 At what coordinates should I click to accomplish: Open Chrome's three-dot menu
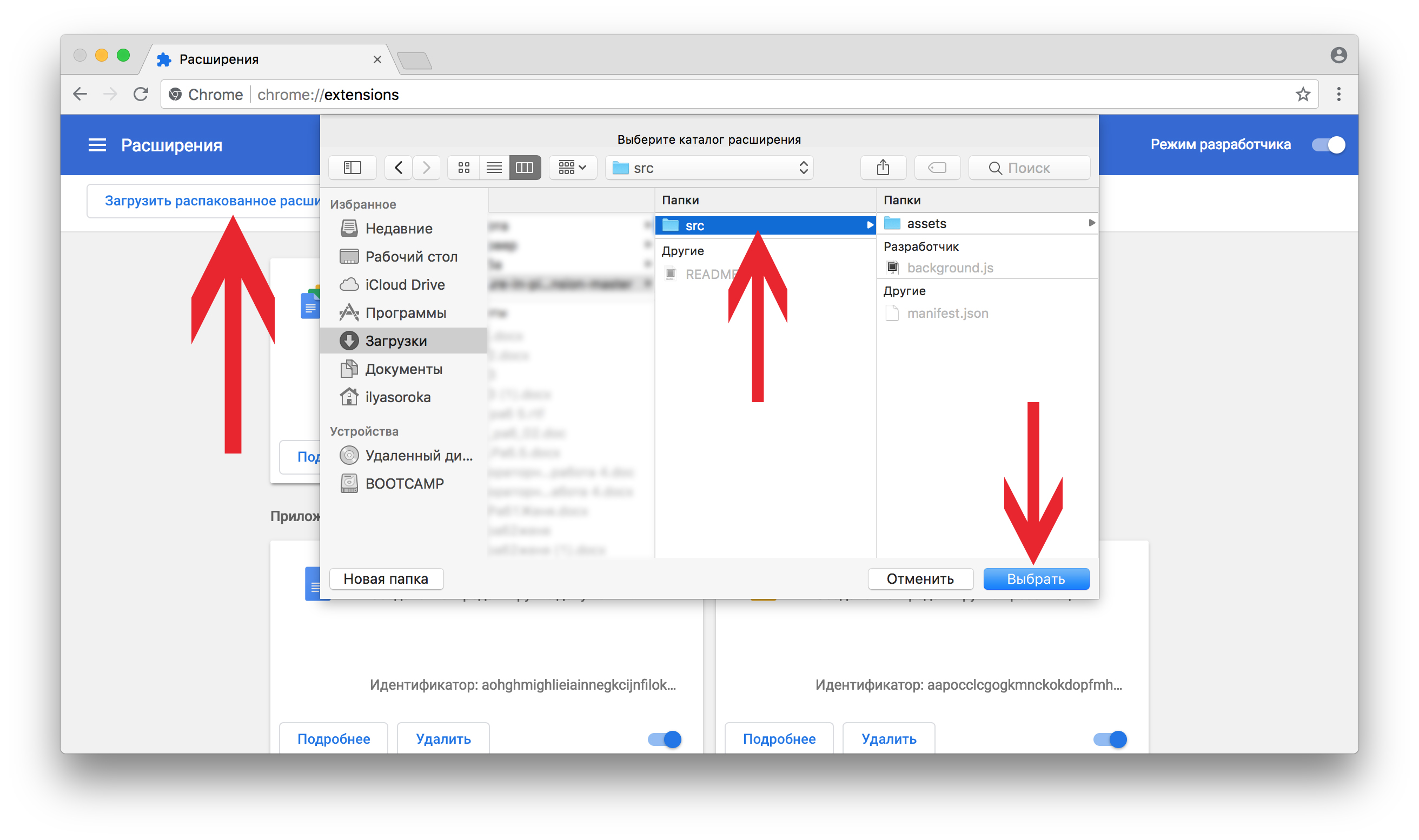1338,94
